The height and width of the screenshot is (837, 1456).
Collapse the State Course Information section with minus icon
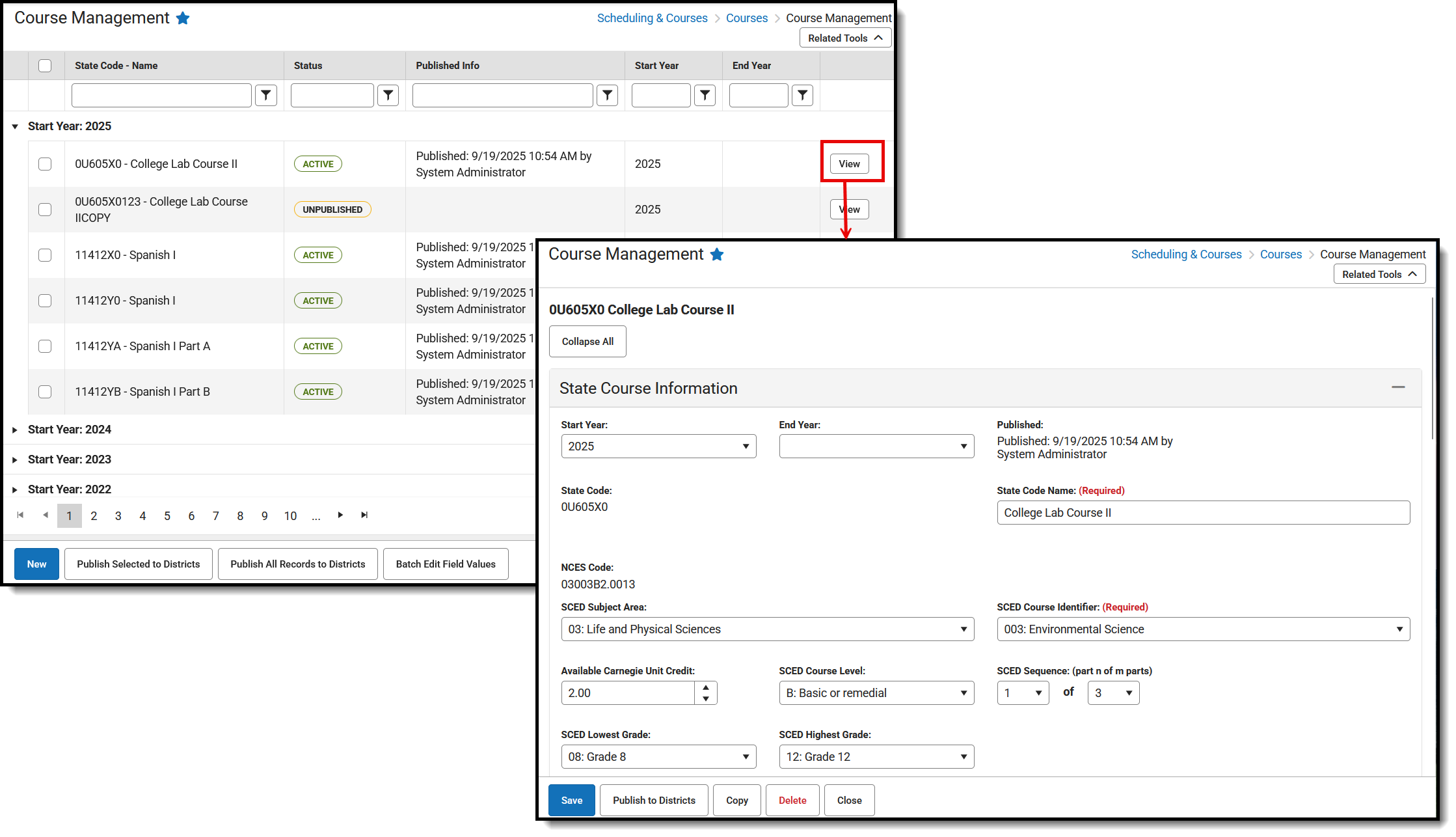(x=1398, y=387)
